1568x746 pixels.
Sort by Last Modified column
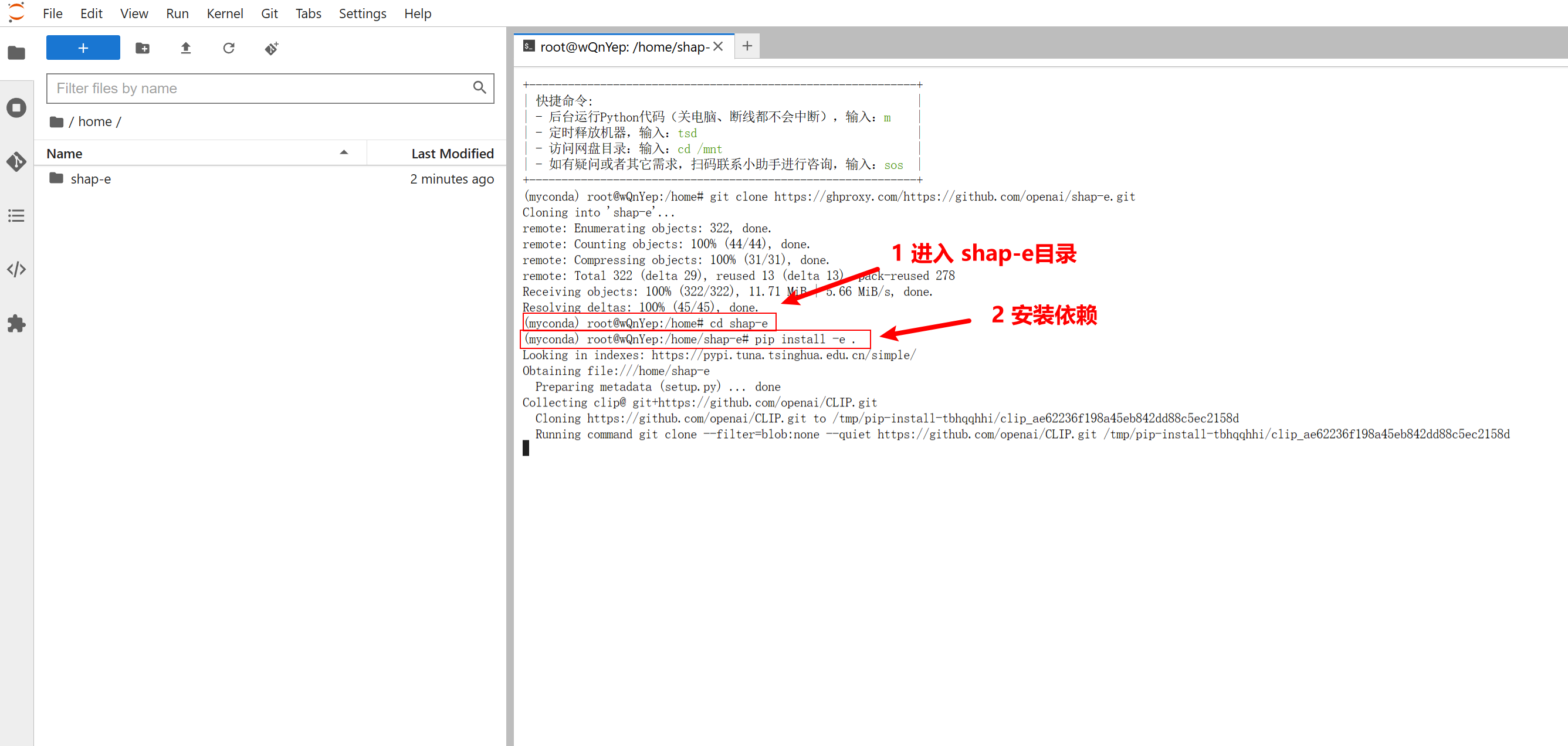coord(452,153)
